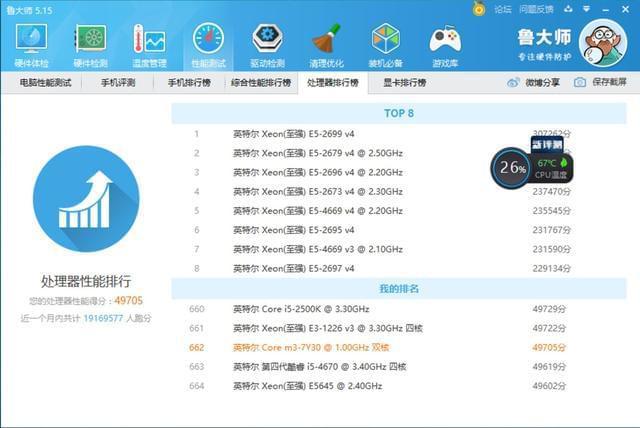640x428 pixels.
Task: Switch to 手机排行榜 tab
Action: coord(189,82)
